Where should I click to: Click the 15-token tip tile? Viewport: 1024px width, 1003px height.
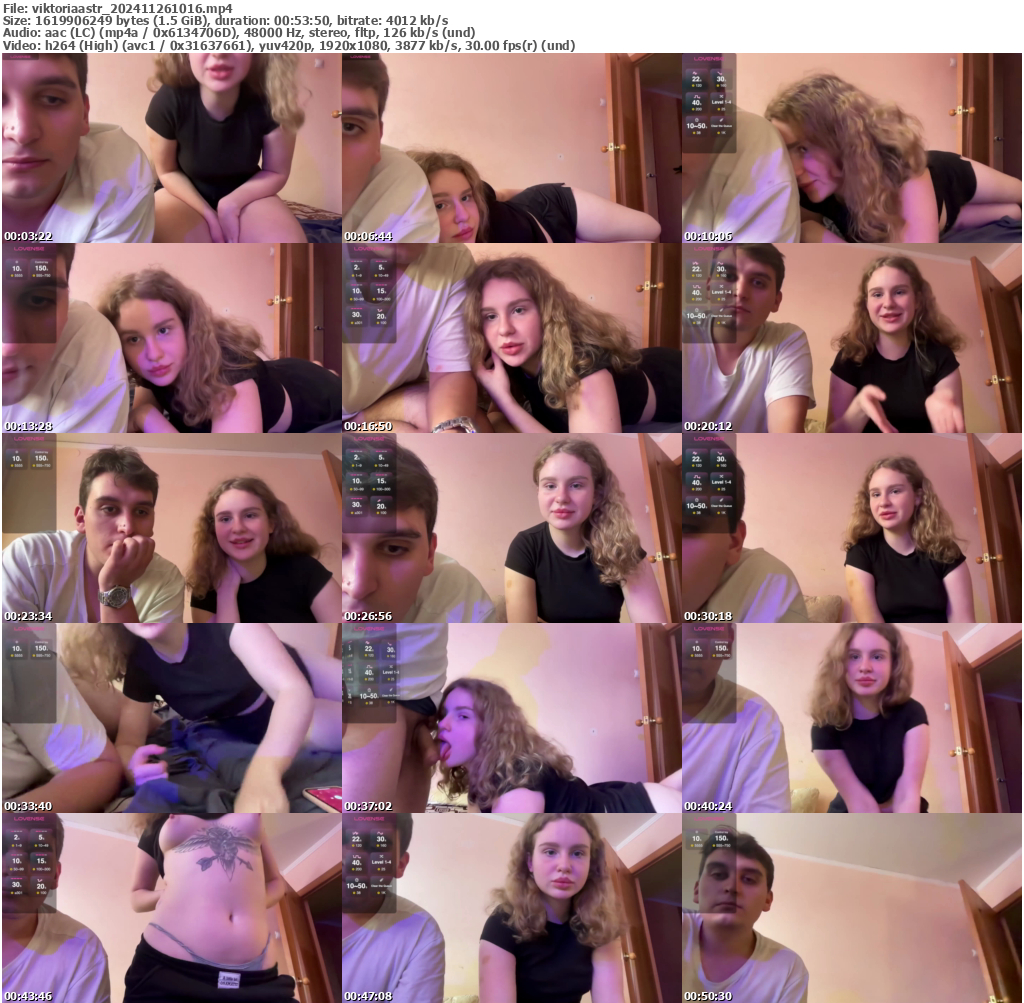click(x=381, y=291)
